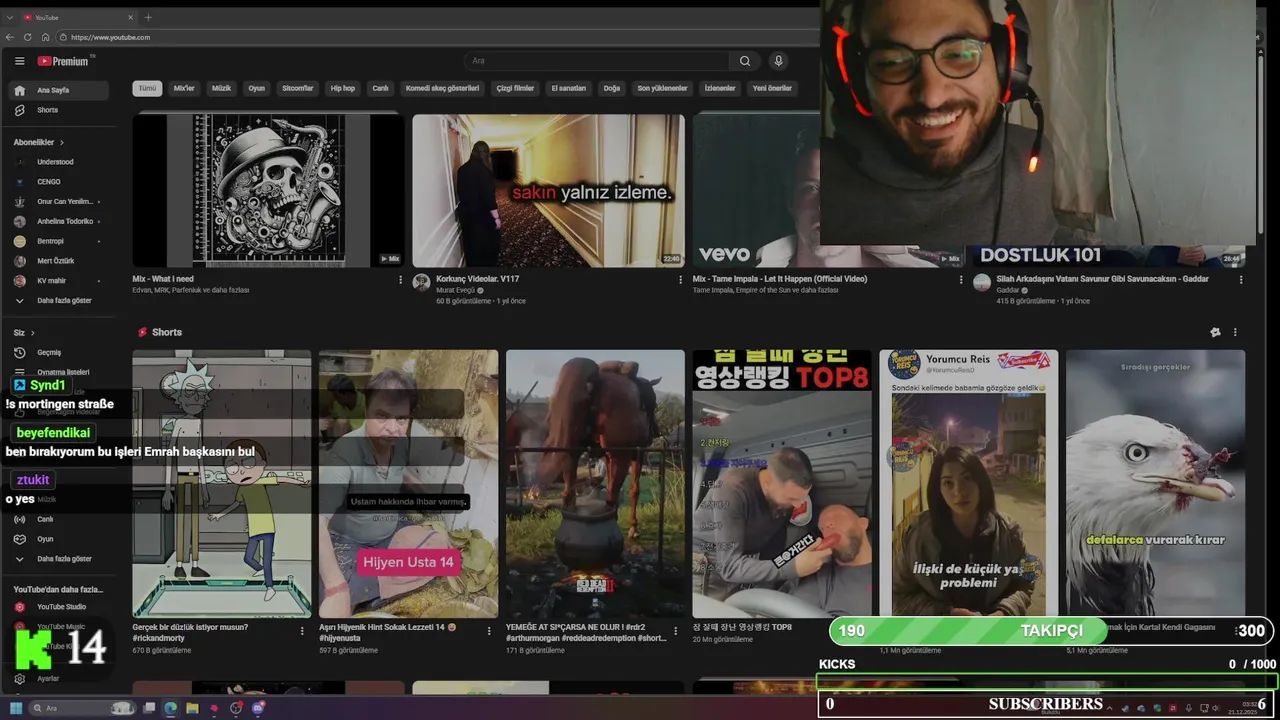The width and height of the screenshot is (1280, 720).
Task: Go back with the browser back arrow
Action: point(10,37)
